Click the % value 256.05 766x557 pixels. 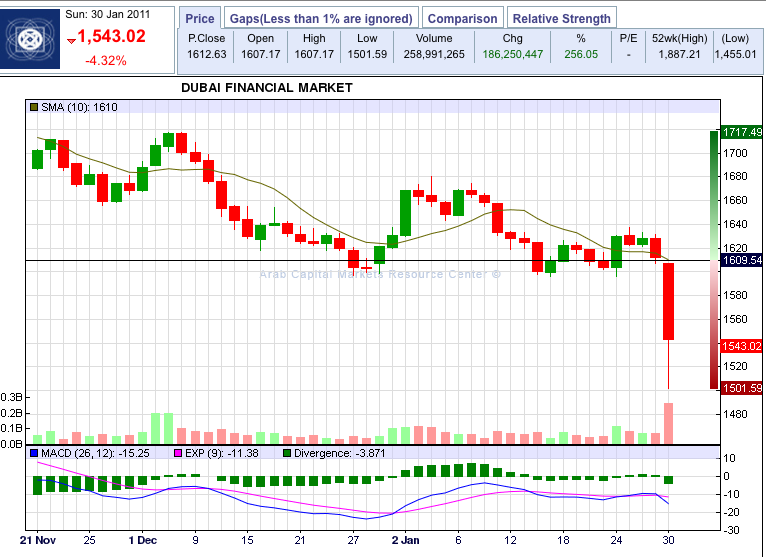coord(581,54)
